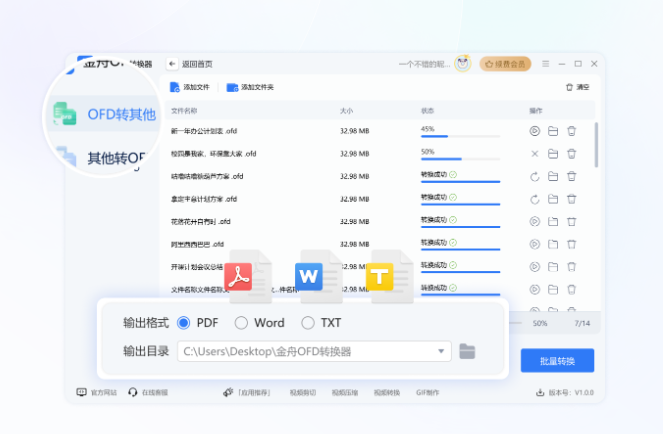This screenshot has height=434, width=663.
Task: Click the 添加文件夹 add folder icon
Action: tap(232, 87)
